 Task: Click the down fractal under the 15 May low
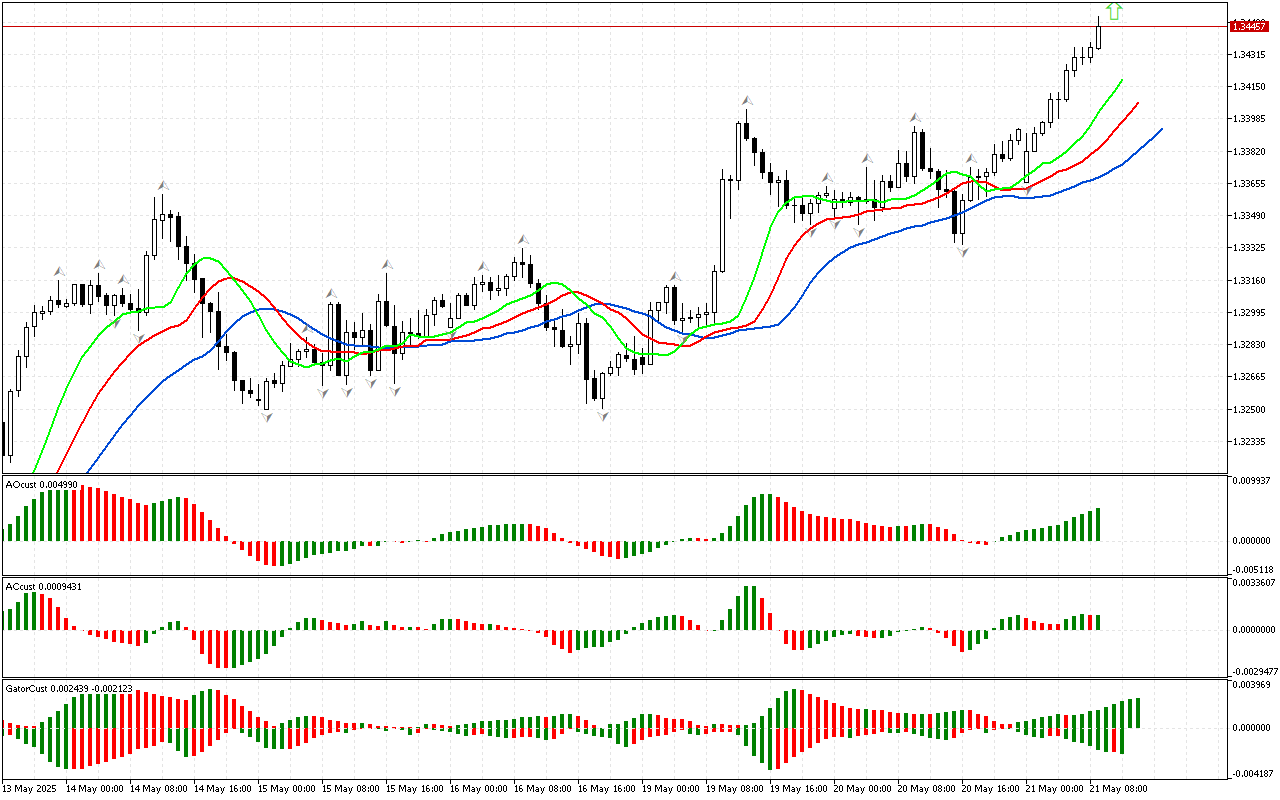(x=267, y=416)
